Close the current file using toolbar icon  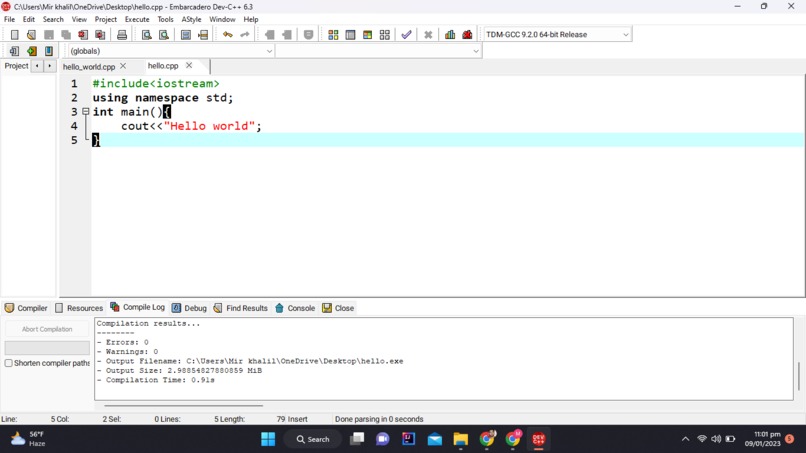83,34
